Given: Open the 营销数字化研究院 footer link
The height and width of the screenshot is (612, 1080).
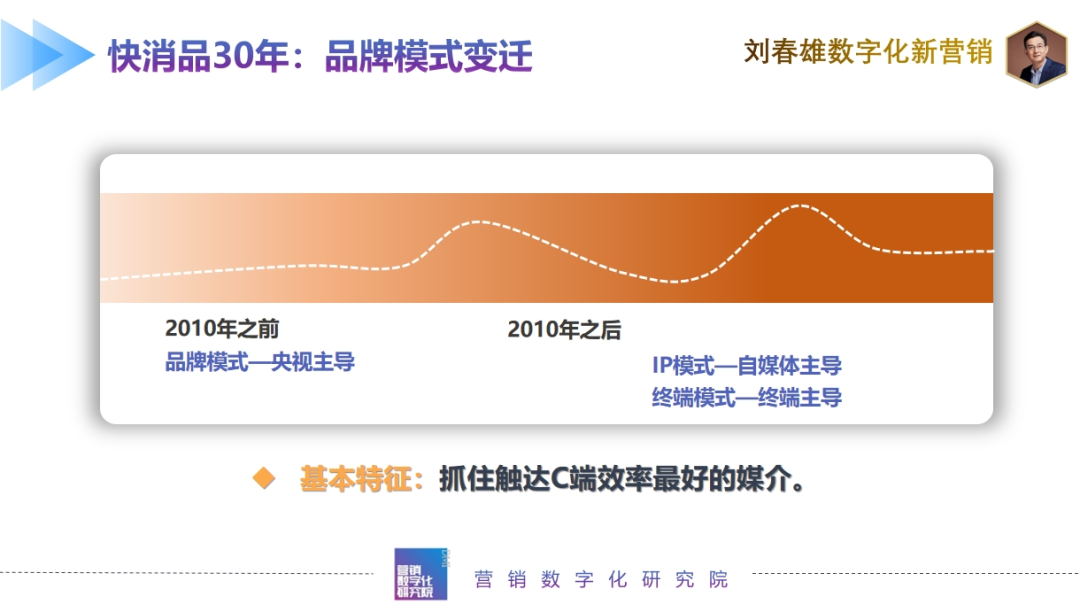Looking at the screenshot, I should (x=600, y=580).
